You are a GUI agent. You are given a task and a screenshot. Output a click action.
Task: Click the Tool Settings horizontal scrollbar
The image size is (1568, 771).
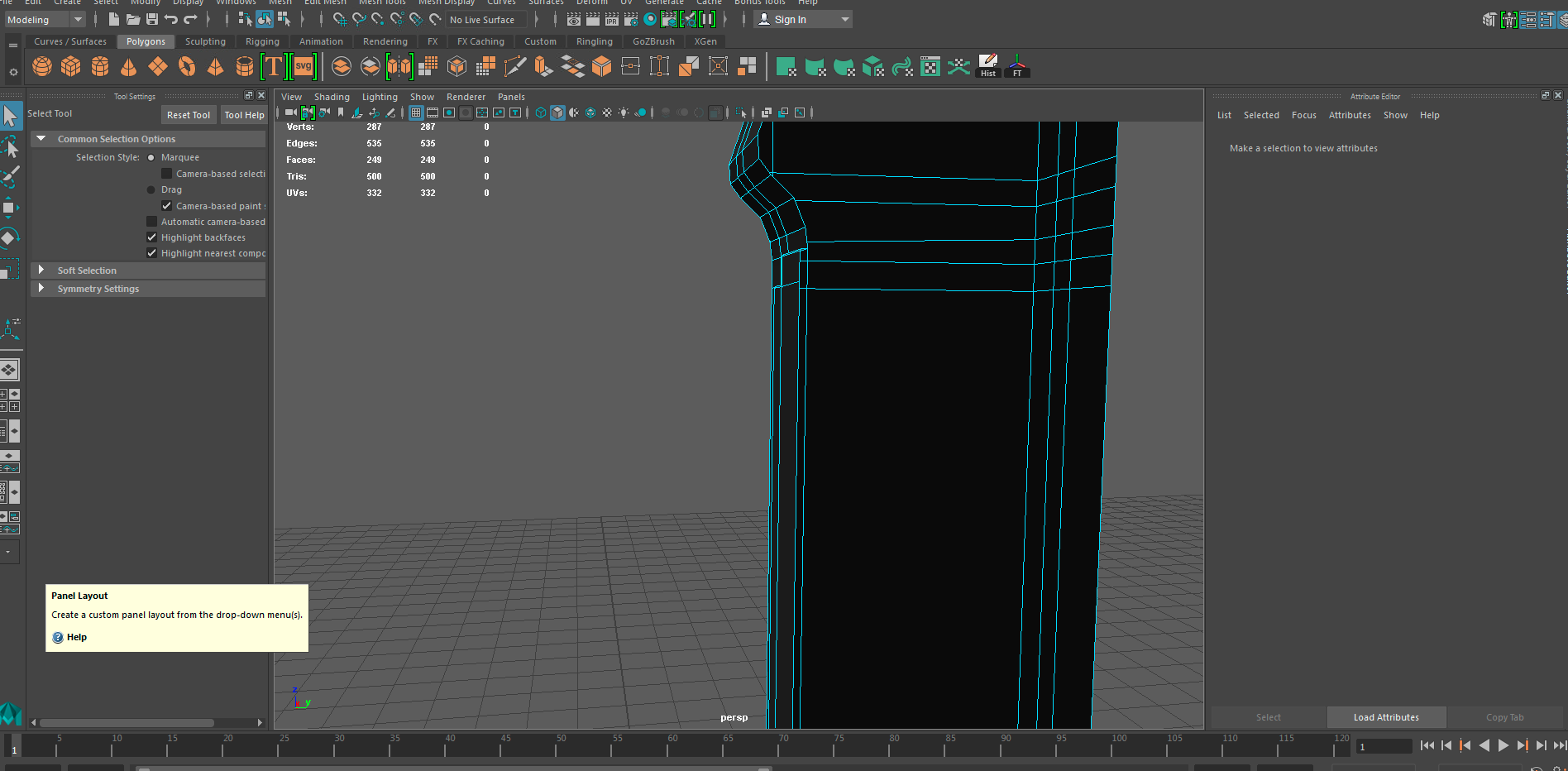click(127, 722)
